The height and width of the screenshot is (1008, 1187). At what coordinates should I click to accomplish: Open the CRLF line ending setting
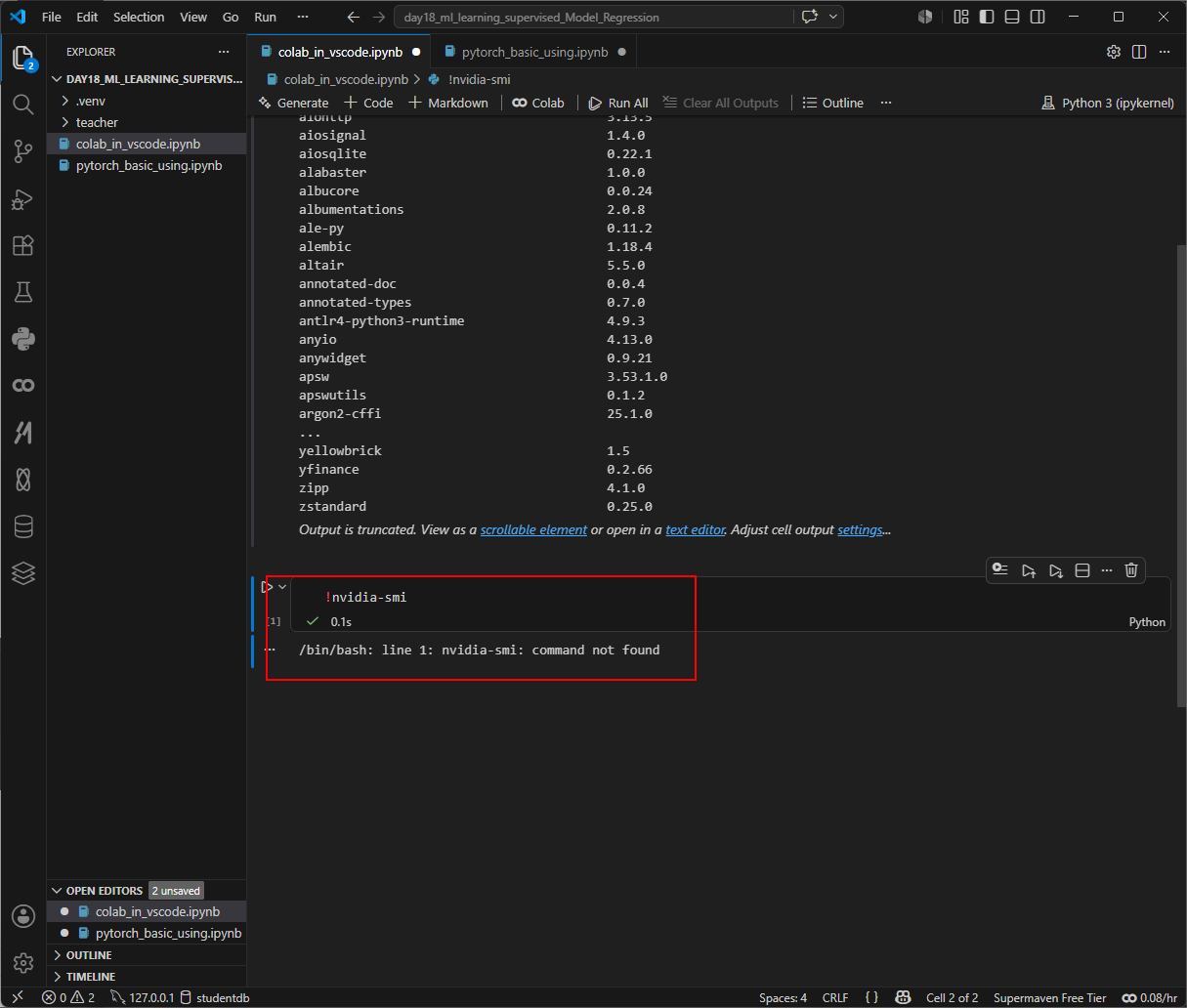click(x=835, y=997)
